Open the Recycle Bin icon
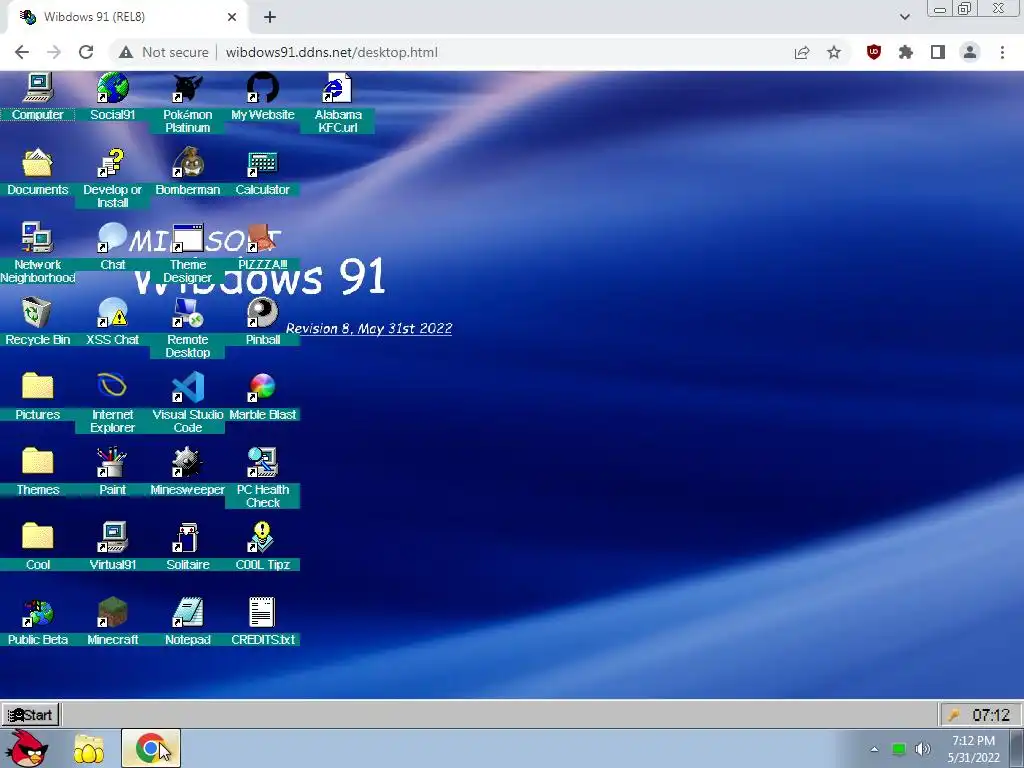The image size is (1024, 768). tap(37, 321)
